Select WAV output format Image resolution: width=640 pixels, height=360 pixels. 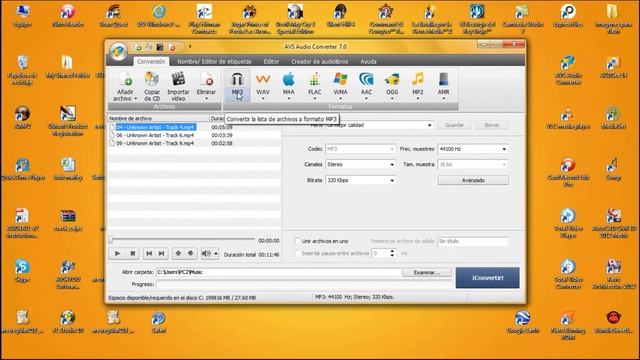pos(263,85)
